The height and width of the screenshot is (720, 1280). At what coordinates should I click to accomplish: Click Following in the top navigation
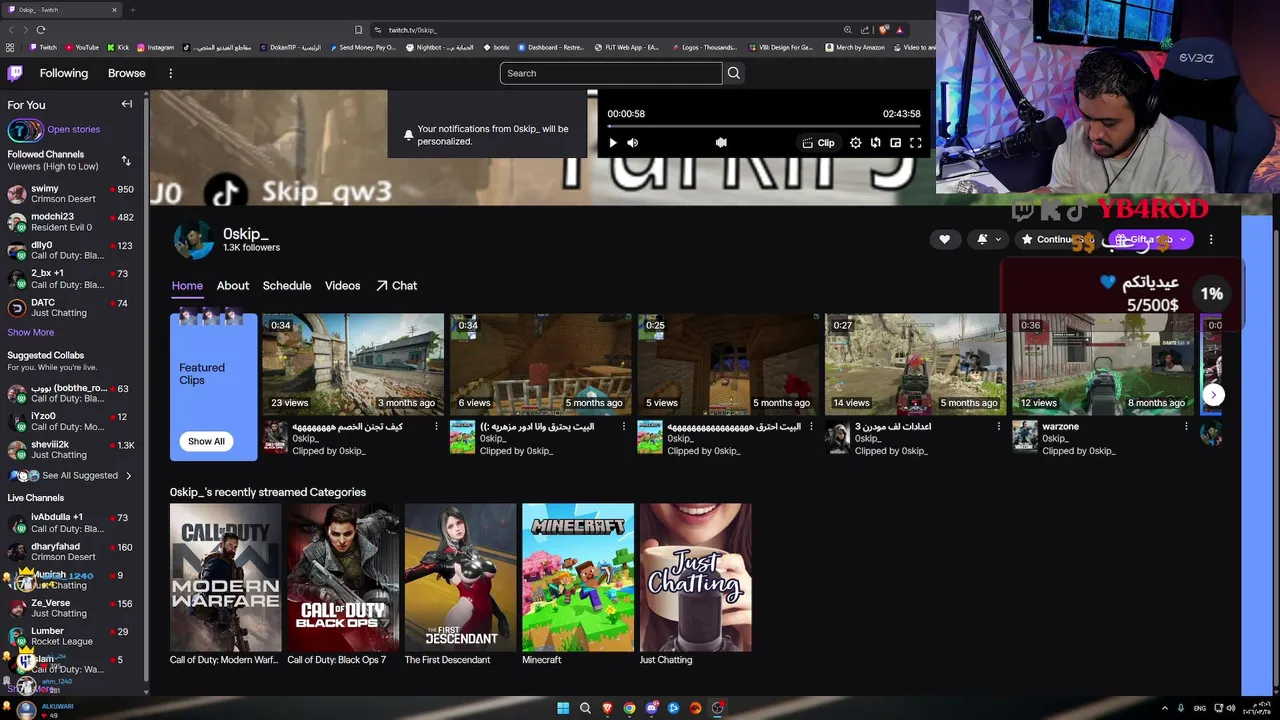coord(64,73)
